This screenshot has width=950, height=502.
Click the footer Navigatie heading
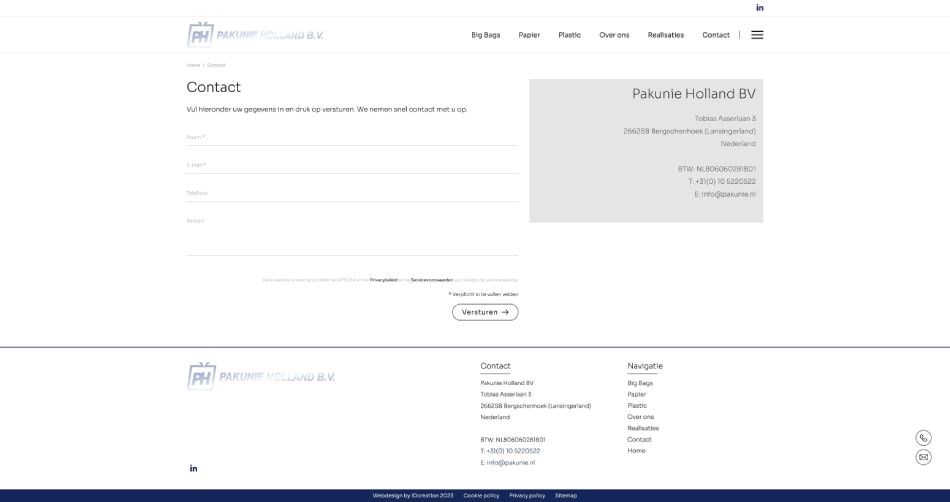645,366
